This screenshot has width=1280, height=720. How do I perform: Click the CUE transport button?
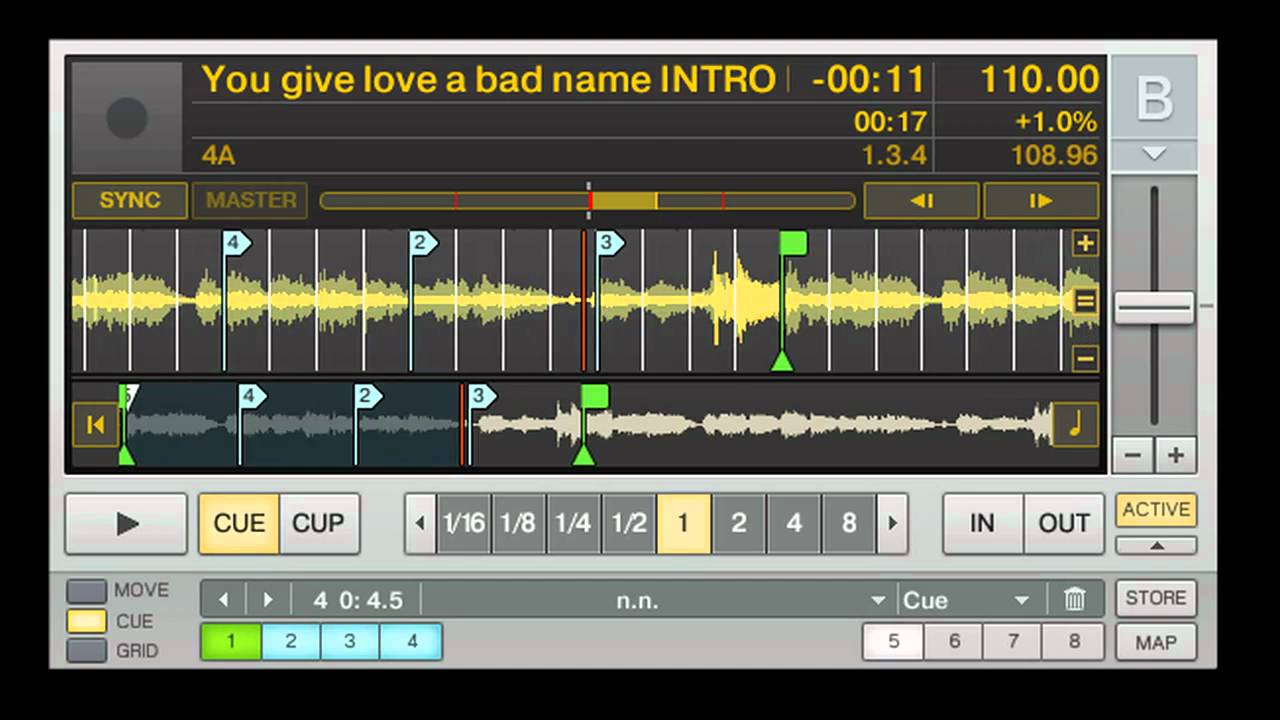coord(239,523)
